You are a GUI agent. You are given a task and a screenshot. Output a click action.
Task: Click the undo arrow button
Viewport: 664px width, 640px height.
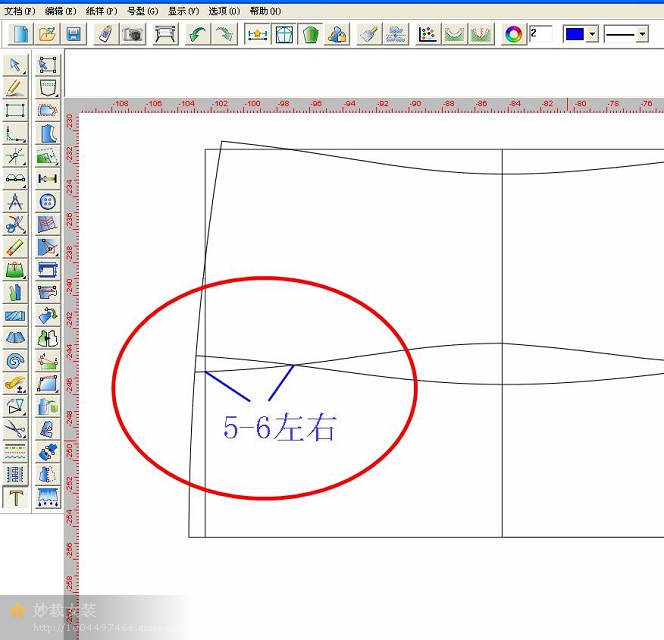click(x=198, y=34)
